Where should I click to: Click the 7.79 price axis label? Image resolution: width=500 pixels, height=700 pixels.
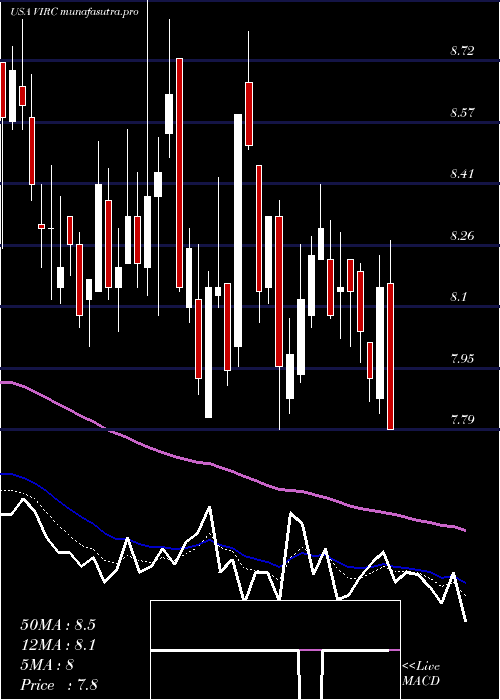click(462, 420)
